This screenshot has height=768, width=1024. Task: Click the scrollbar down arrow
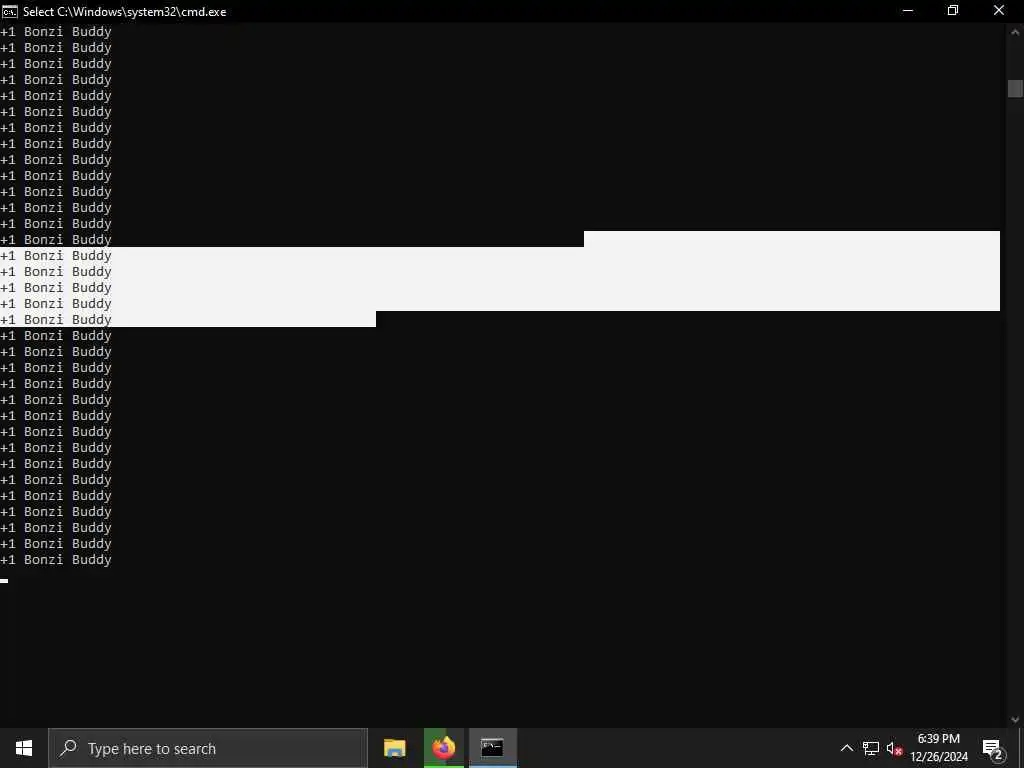[x=1015, y=719]
